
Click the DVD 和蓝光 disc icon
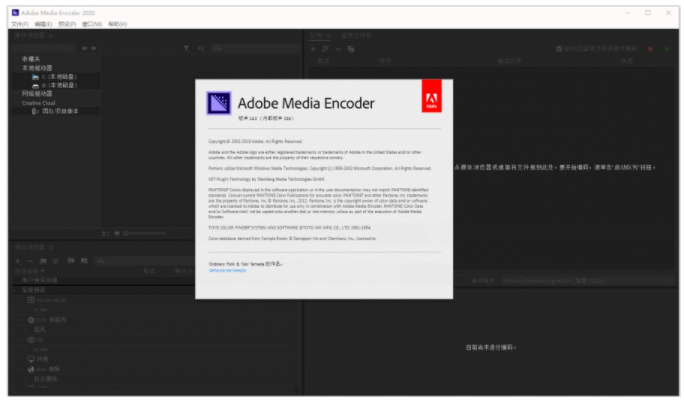point(31,320)
